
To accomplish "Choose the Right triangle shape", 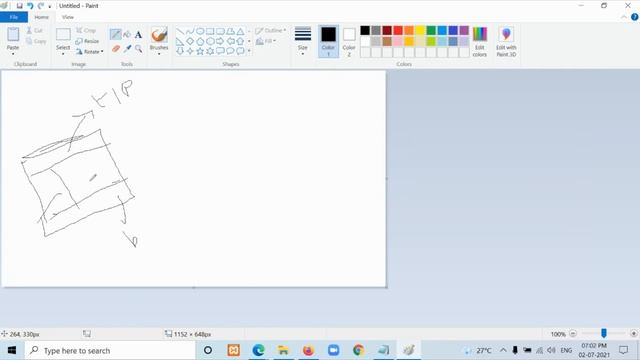I will pos(180,41).
